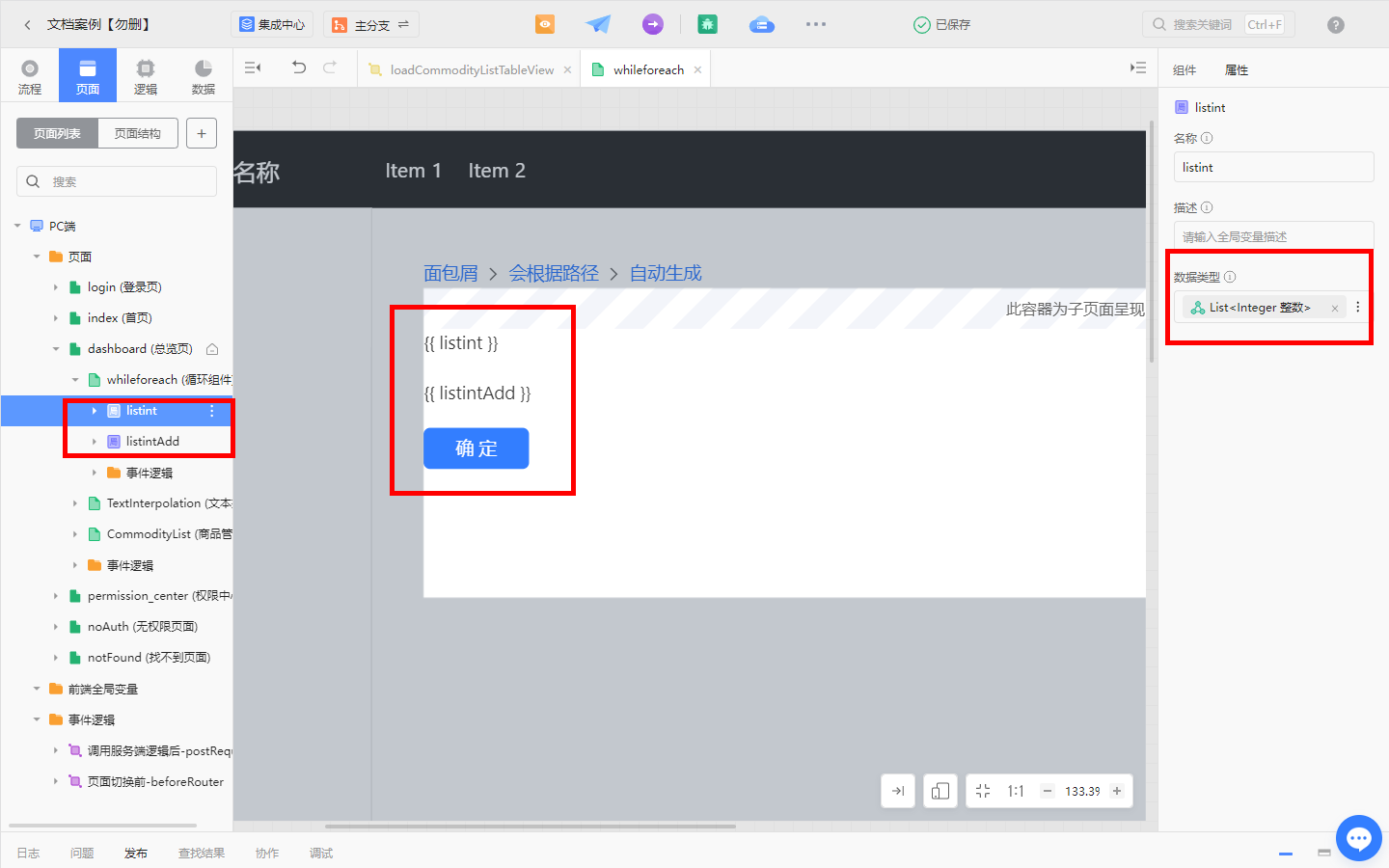Screen dimensions: 1389x868
Task: Open the 流程 (flow) panel icon
Action: [x=30, y=74]
